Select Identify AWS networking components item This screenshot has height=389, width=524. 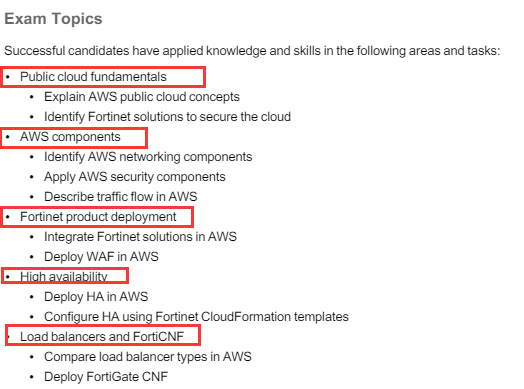148,157
